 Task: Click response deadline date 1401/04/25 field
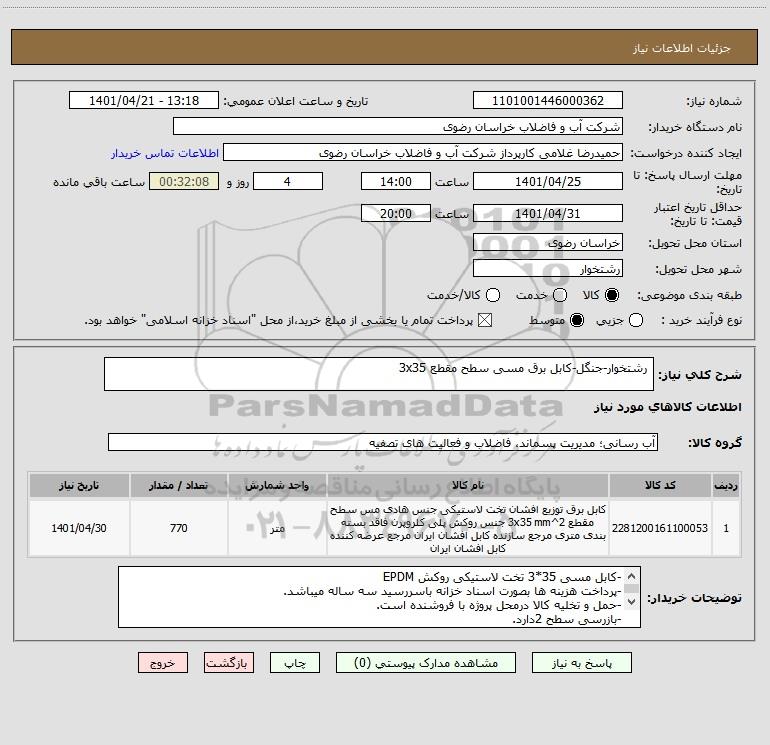[548, 181]
